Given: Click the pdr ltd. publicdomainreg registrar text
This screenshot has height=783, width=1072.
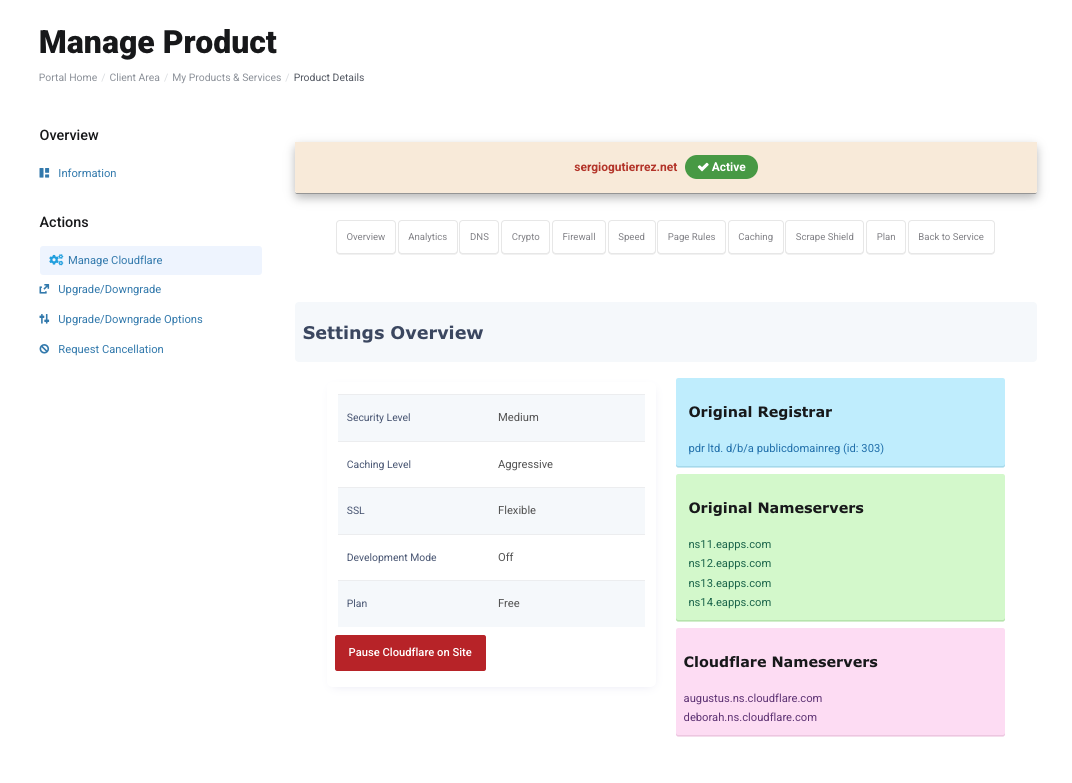Looking at the screenshot, I should pos(786,448).
